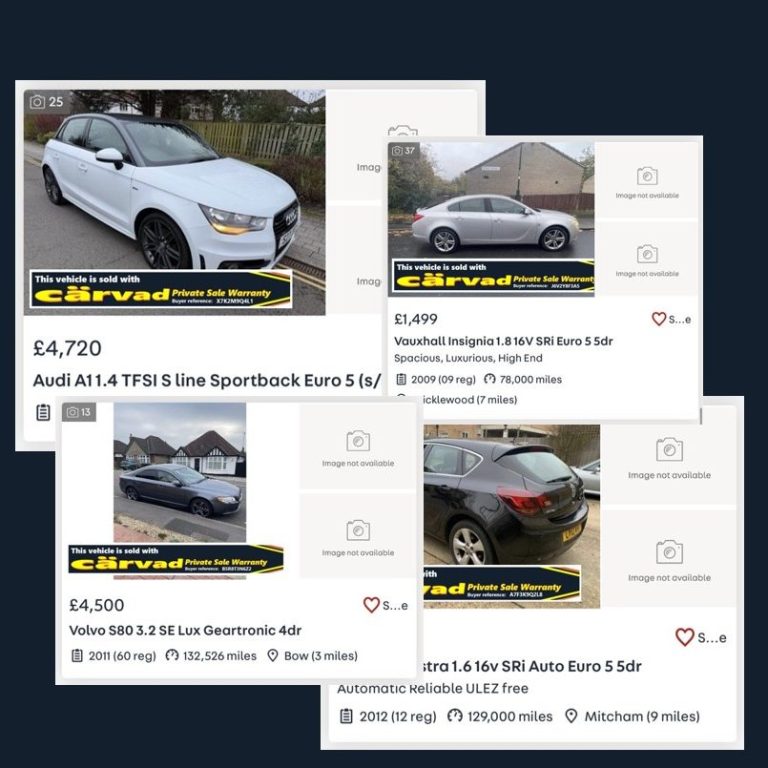Open the white Audi A1 main photo
This screenshot has width=768, height=768.
[174, 202]
